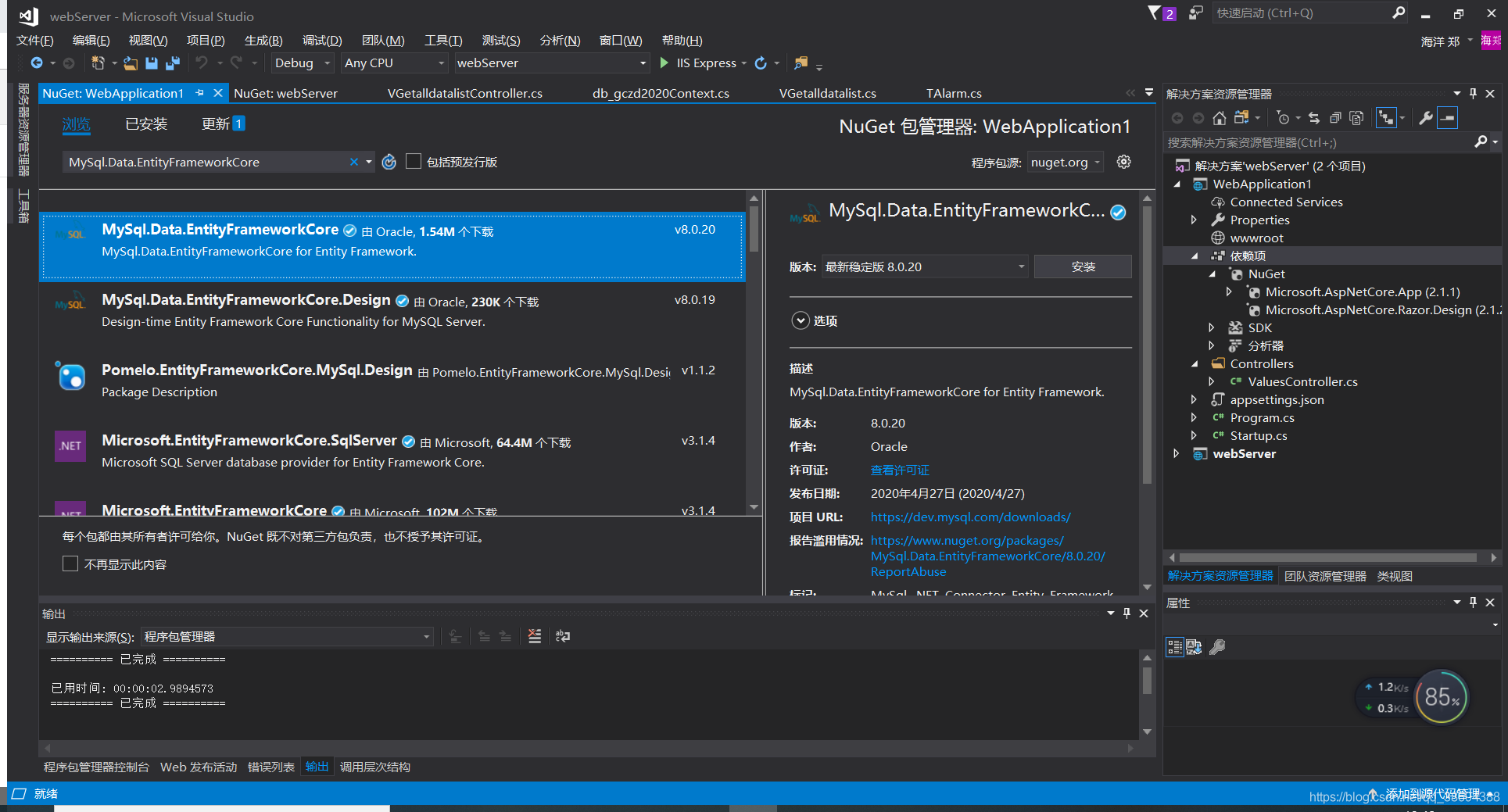Click the Undo toolbar icon

point(202,63)
